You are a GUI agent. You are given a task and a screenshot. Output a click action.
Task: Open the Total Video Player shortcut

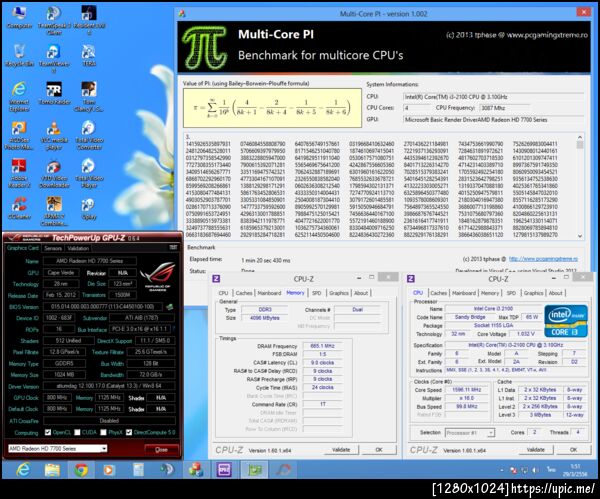89,173
